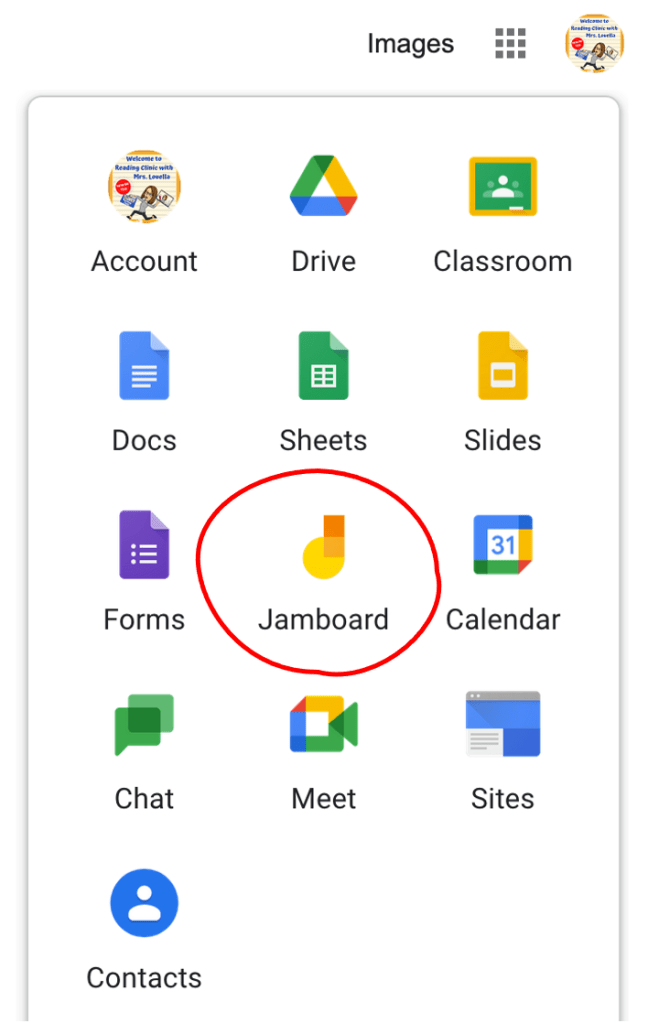The width and height of the screenshot is (648, 1023).
Task: Open the Google Calendar icon
Action: [x=502, y=545]
